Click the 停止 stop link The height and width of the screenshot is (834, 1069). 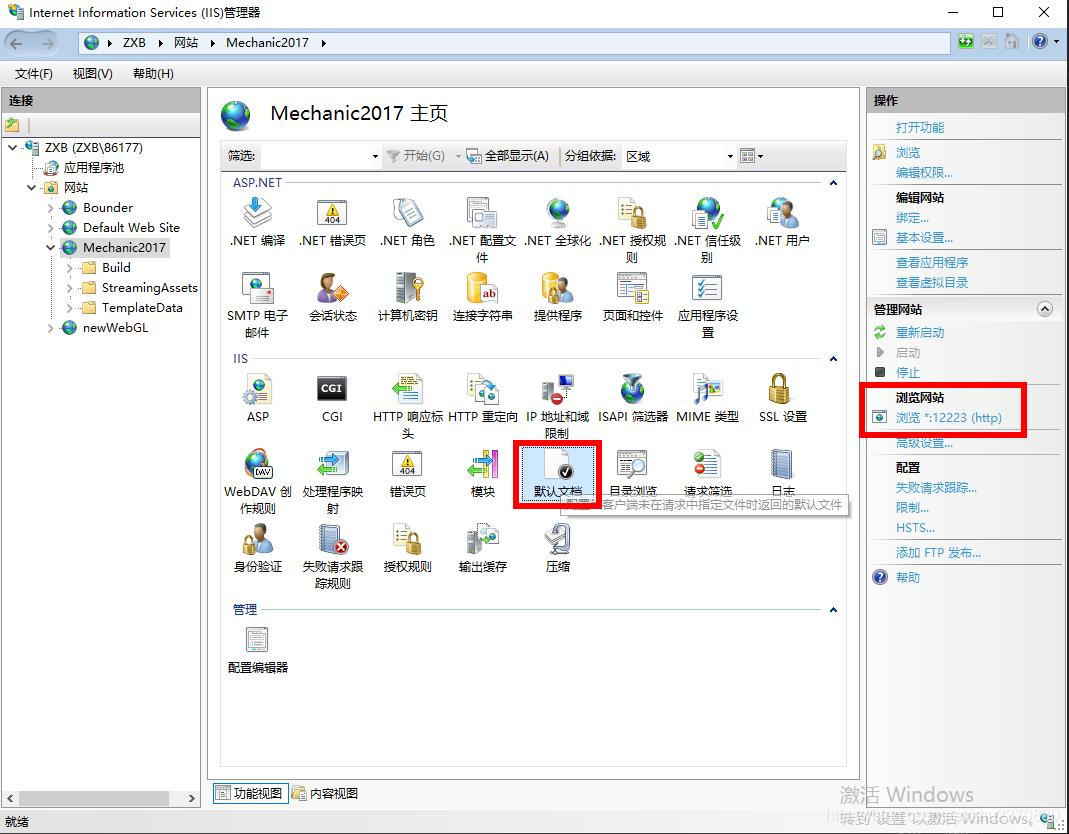(907, 372)
